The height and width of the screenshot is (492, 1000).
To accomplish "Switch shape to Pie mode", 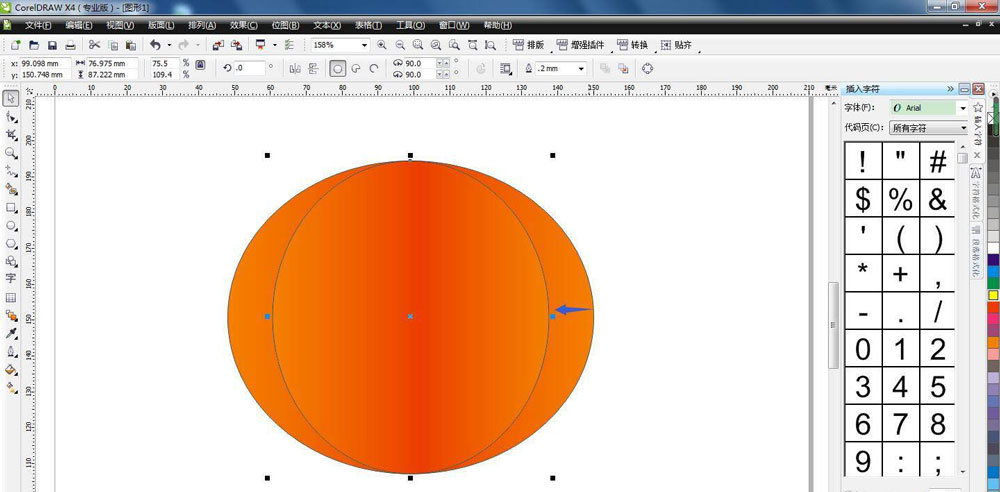I will (x=356, y=69).
